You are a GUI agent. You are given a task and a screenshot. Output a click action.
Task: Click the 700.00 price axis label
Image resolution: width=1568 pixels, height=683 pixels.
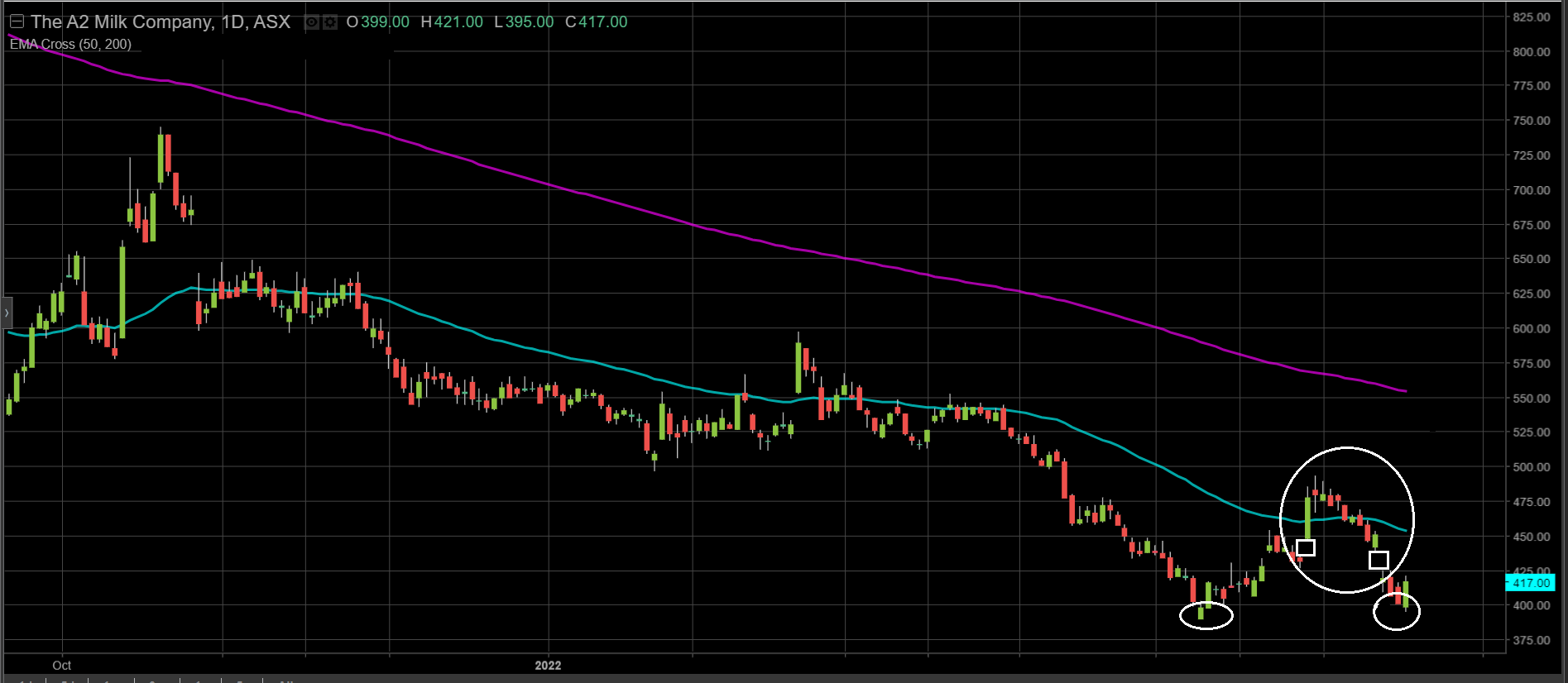tap(1532, 190)
